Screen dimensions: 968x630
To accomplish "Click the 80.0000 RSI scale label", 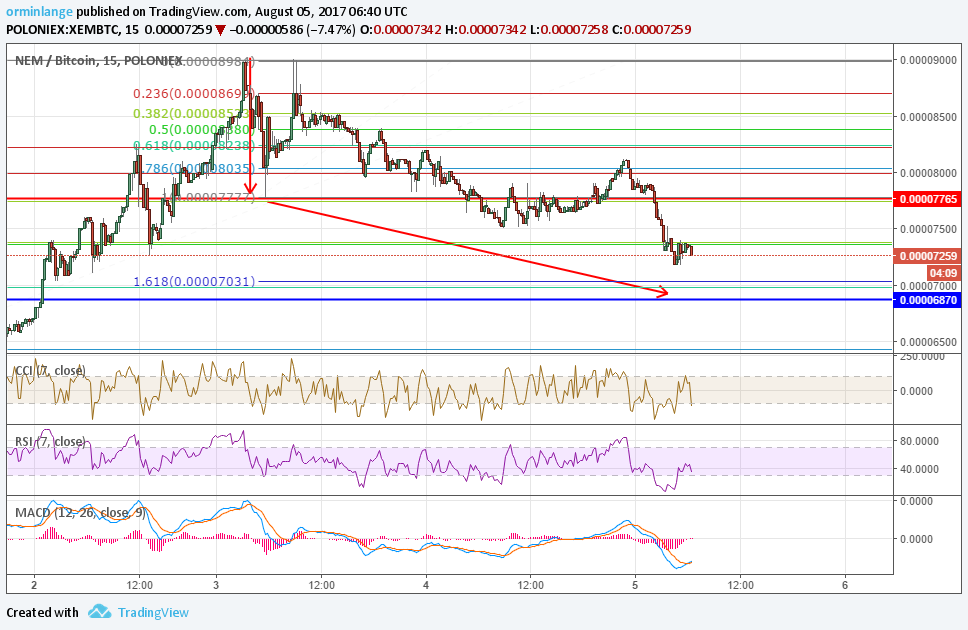I will pyautogui.click(x=920, y=441).
